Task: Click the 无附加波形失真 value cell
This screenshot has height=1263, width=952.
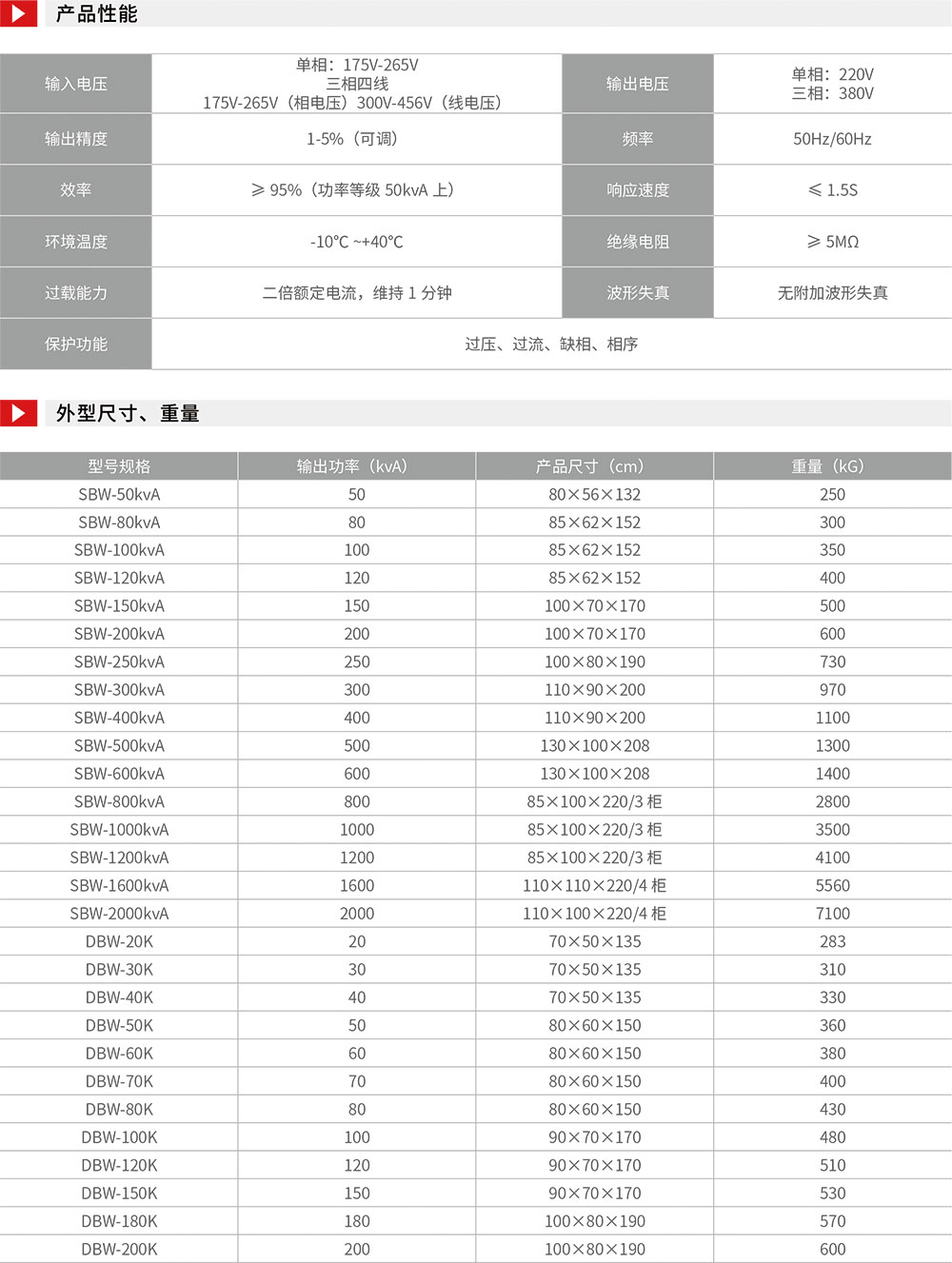Action: pos(832,293)
